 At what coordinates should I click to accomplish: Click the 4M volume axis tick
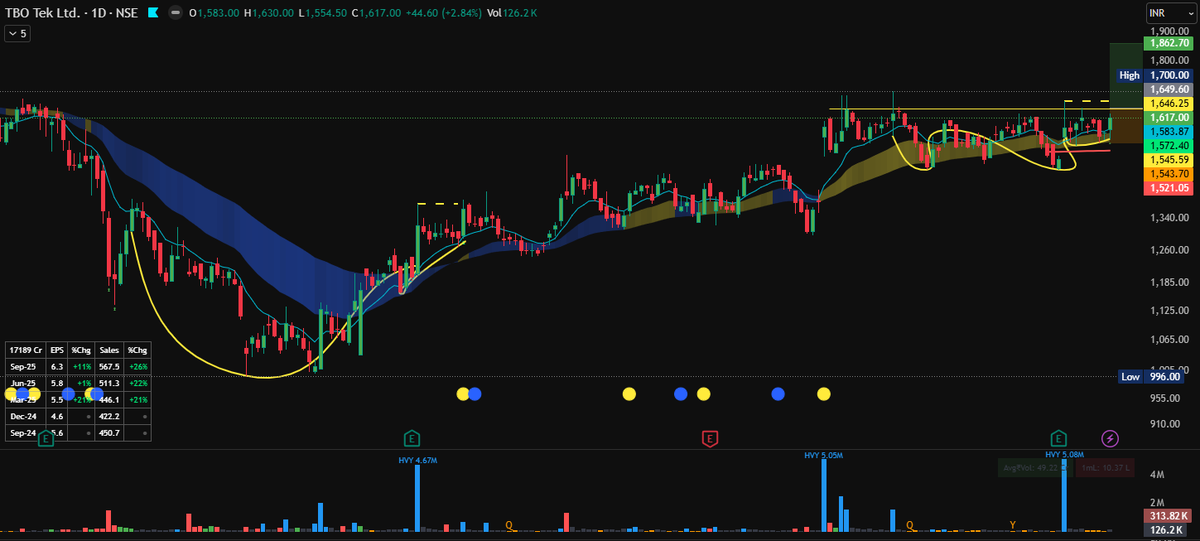pos(1156,475)
